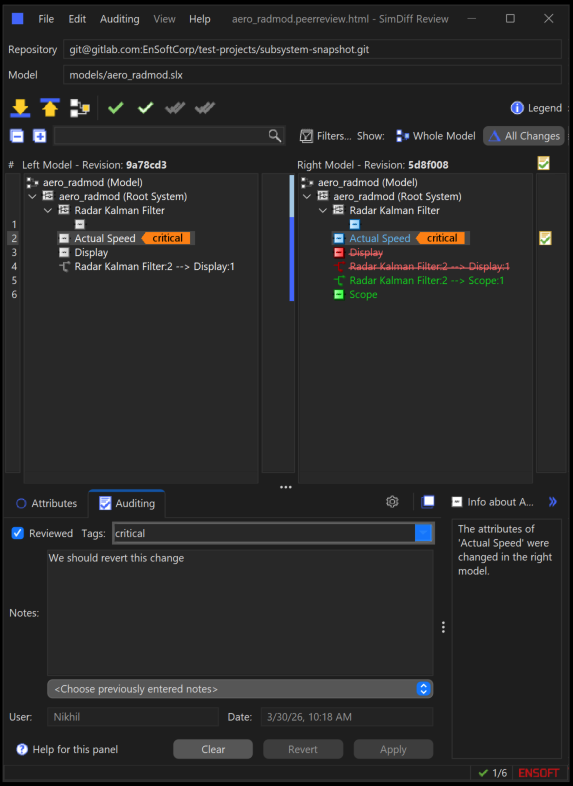
Task: Open the Auditing menu
Action: (120, 19)
